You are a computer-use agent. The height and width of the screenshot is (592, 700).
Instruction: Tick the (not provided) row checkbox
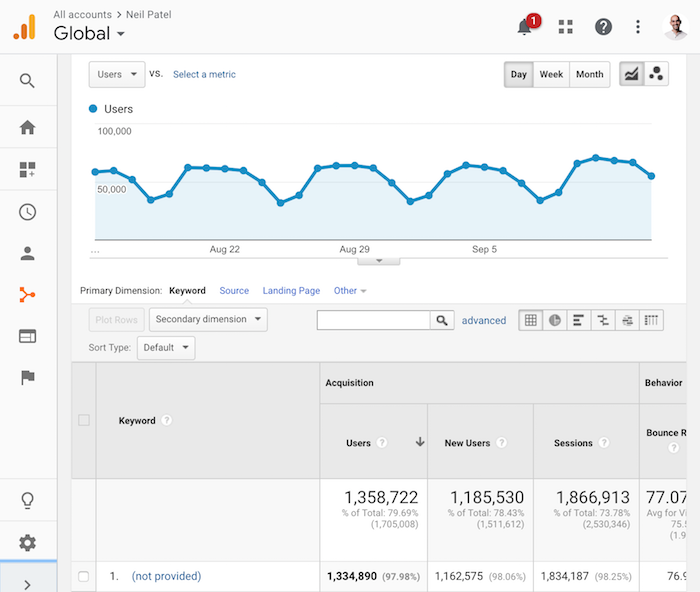(83, 576)
